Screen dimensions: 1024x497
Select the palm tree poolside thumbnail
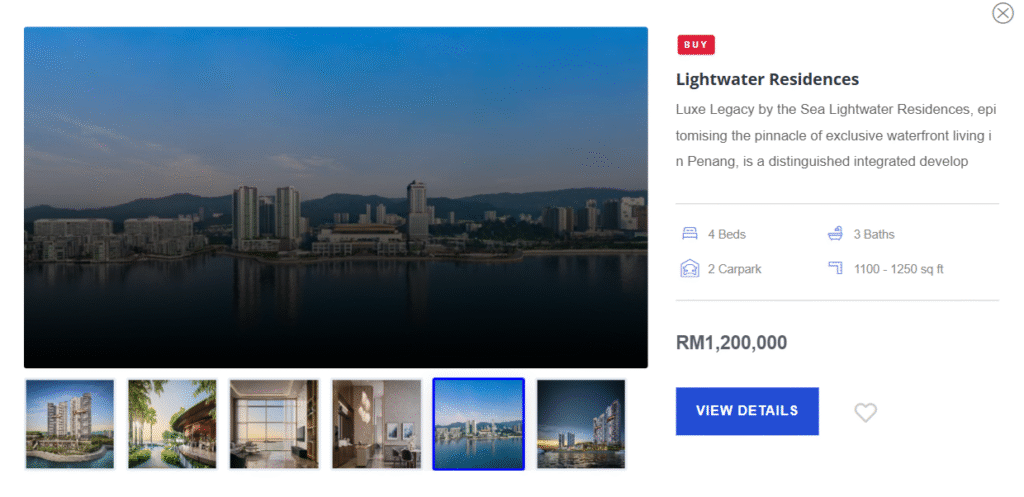[172, 424]
